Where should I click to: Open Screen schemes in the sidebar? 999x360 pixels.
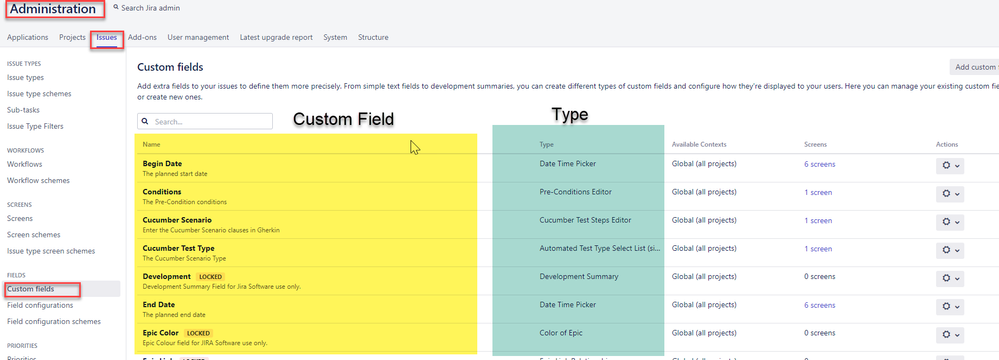coord(34,234)
